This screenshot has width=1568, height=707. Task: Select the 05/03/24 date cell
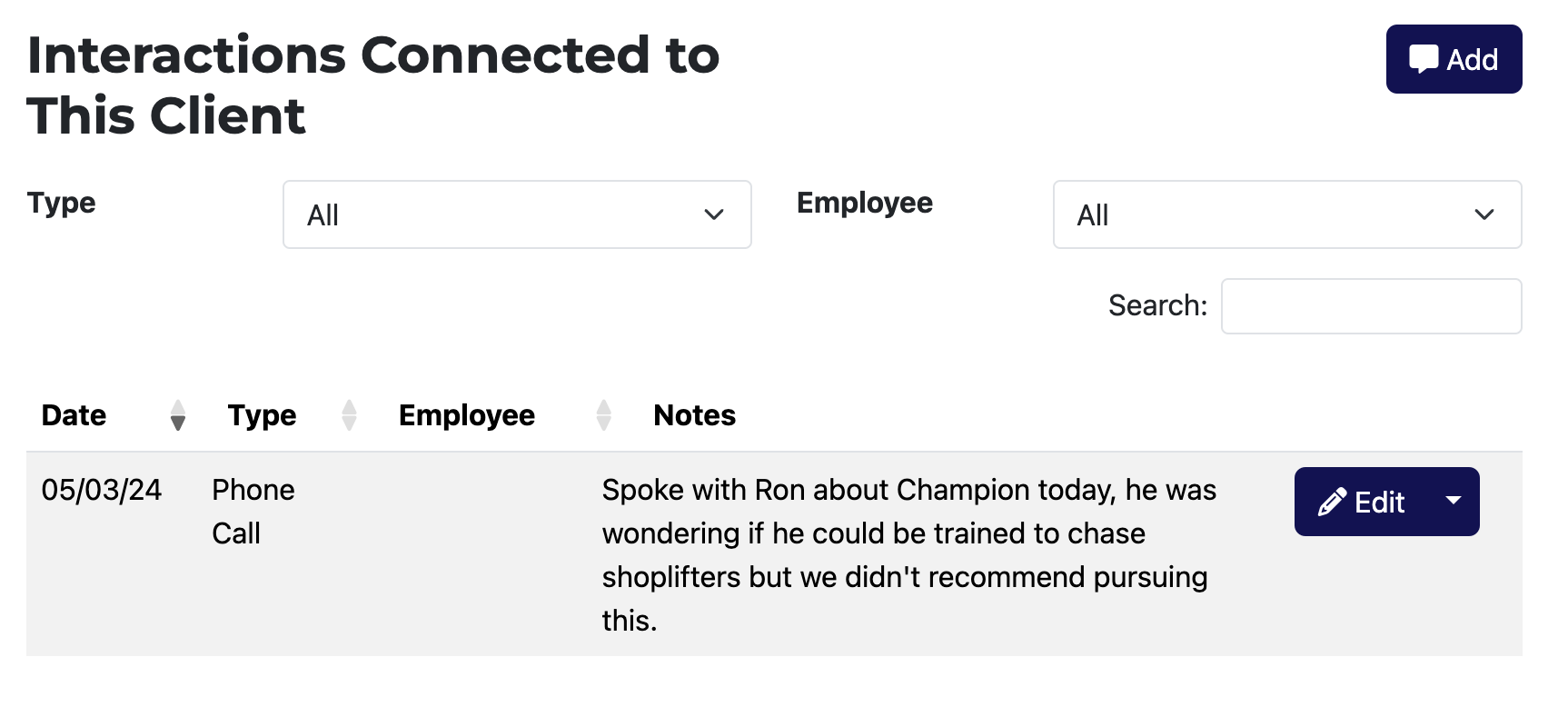[x=102, y=490]
